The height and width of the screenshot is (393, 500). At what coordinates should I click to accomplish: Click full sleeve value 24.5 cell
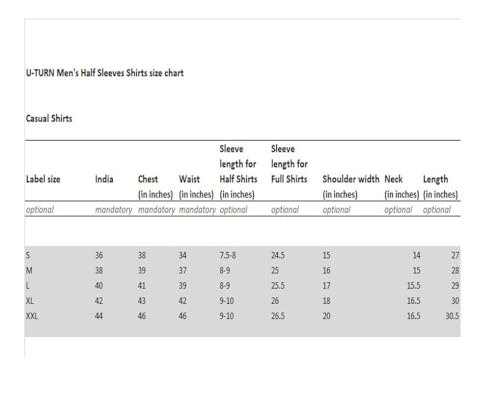278,255
